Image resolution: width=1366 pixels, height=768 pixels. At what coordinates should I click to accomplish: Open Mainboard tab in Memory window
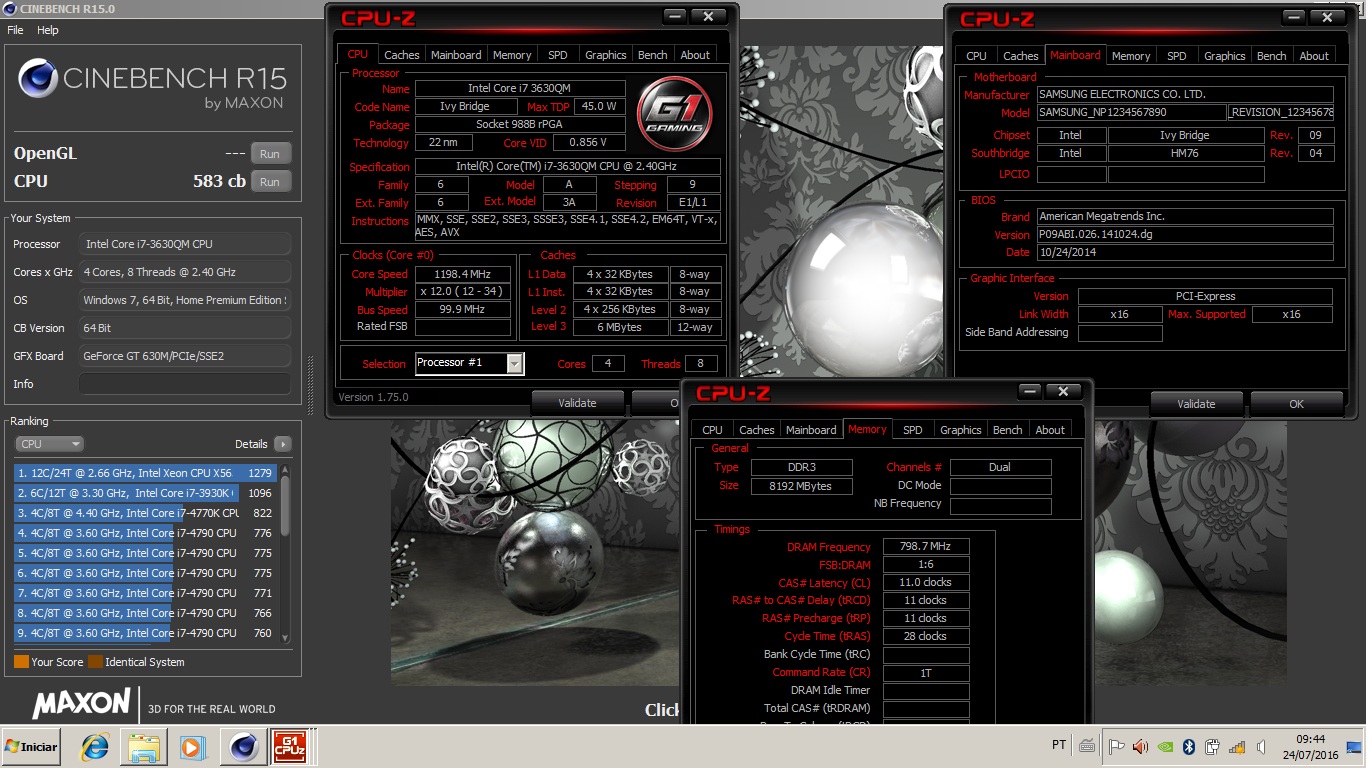pos(811,430)
